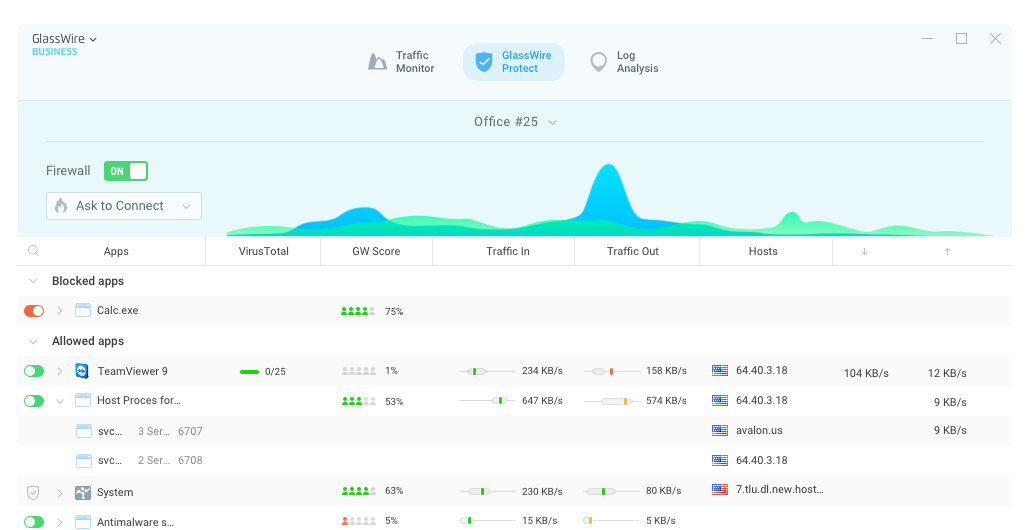This screenshot has height=530, width=1034.
Task: Click System GW Score 63% rating
Action: click(x=373, y=491)
